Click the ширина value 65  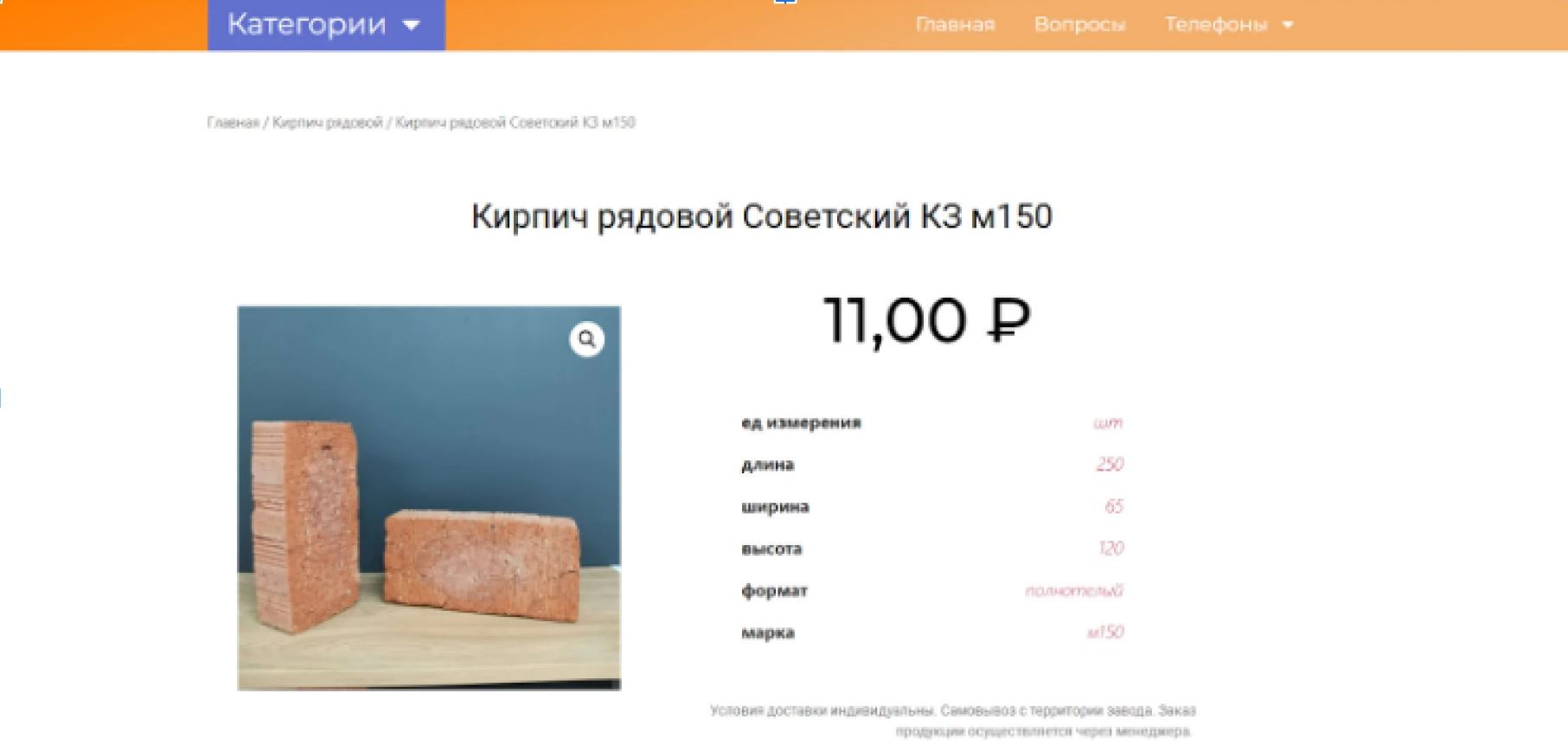(1114, 506)
